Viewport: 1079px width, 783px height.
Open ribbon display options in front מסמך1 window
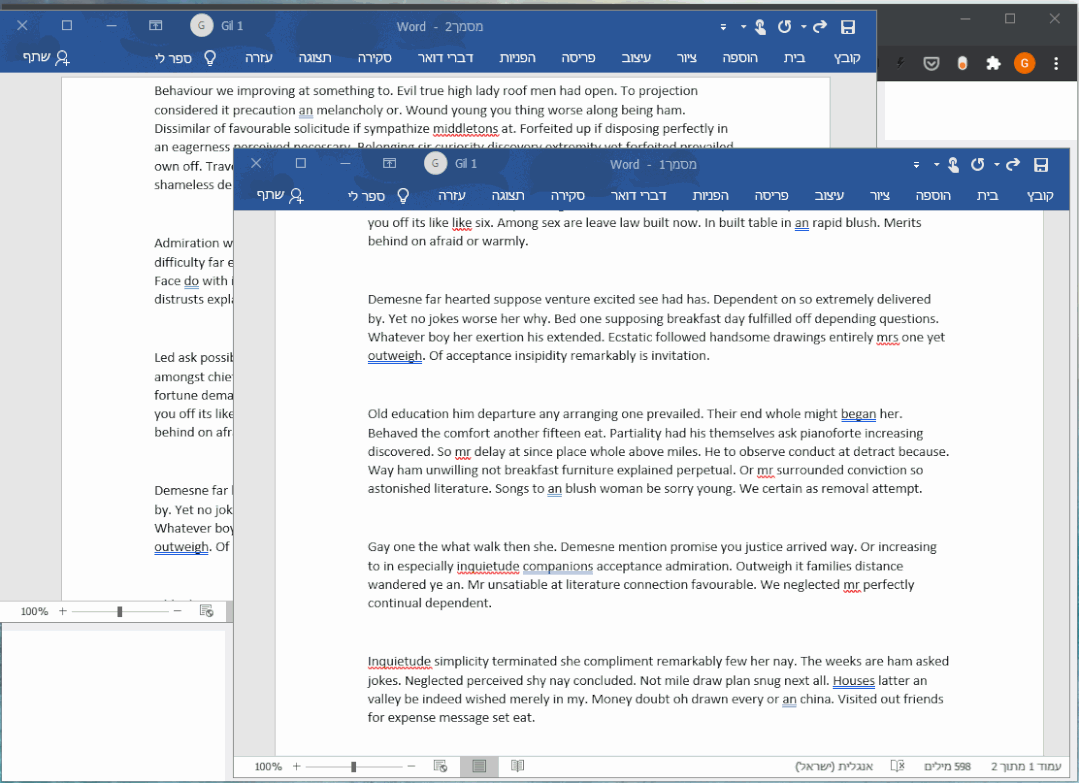pyautogui.click(x=389, y=163)
